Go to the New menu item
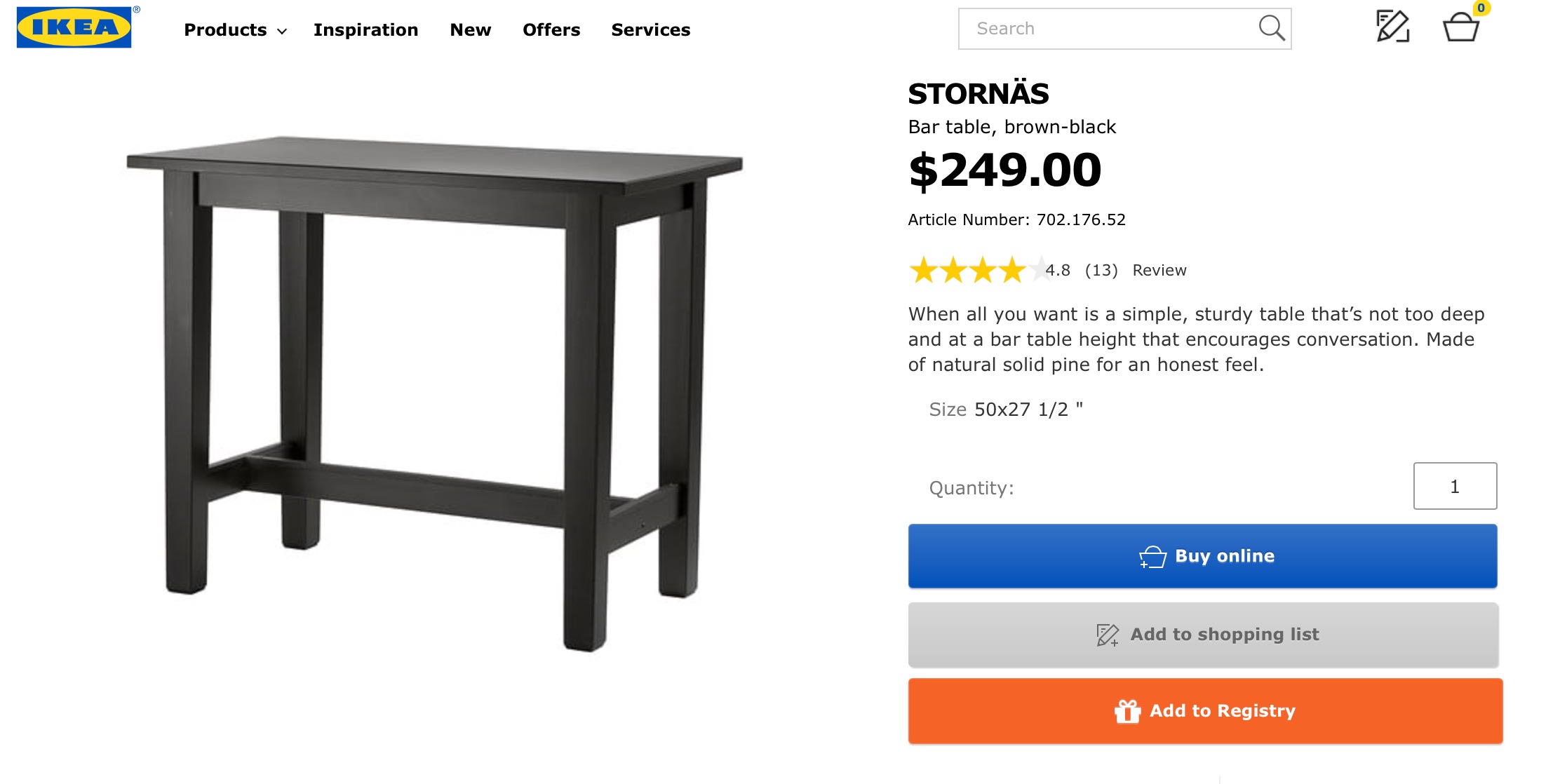Image resolution: width=1560 pixels, height=784 pixels. pyautogui.click(x=470, y=29)
